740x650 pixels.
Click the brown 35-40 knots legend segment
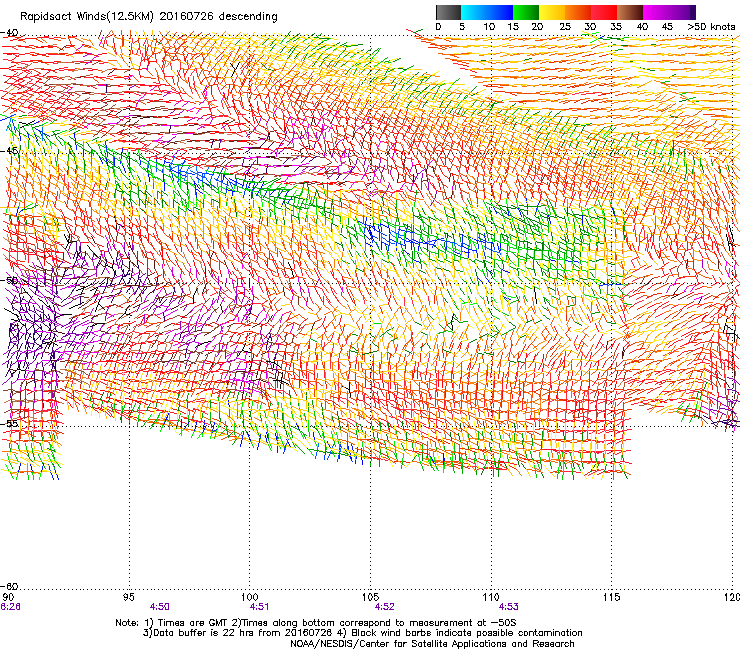[x=630, y=12]
